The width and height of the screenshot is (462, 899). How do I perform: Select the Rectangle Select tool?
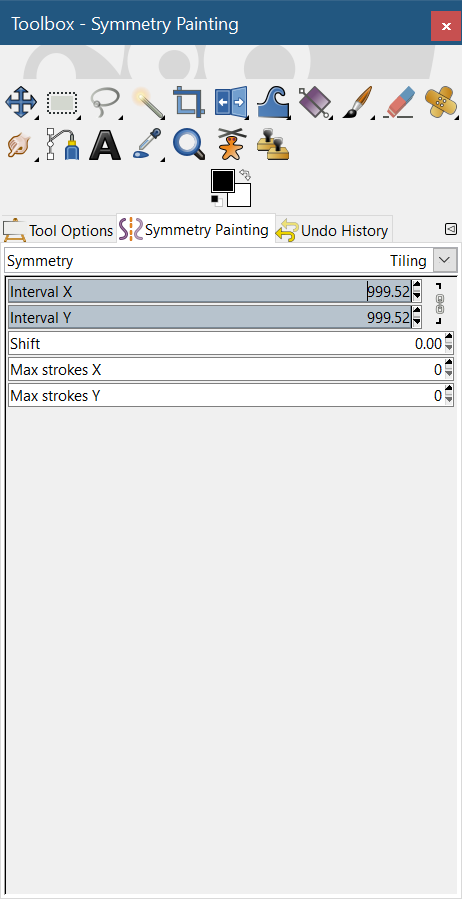[x=62, y=103]
